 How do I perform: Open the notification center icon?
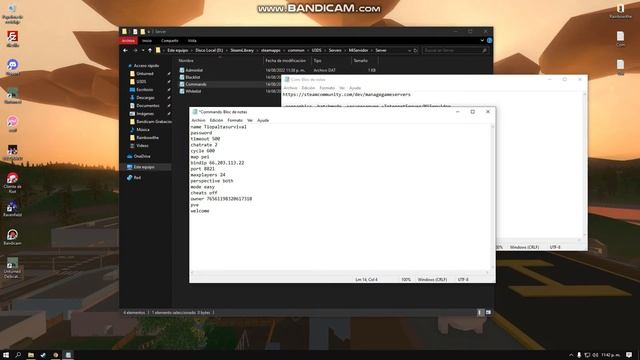pos(629,355)
